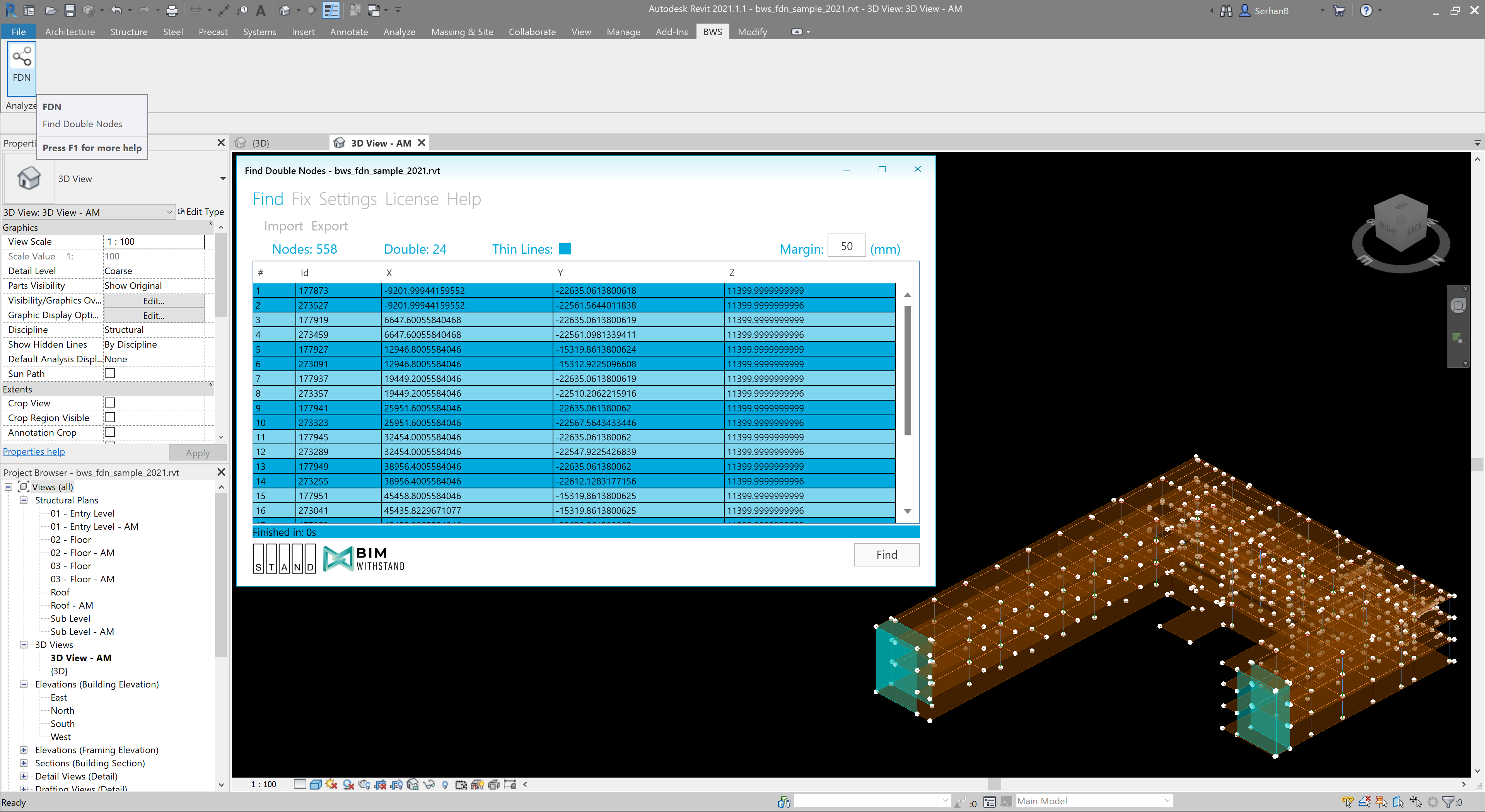Click Temporary Hide/Isolate sunglasses icon
Image resolution: width=1485 pixels, height=812 pixels.
(428, 784)
